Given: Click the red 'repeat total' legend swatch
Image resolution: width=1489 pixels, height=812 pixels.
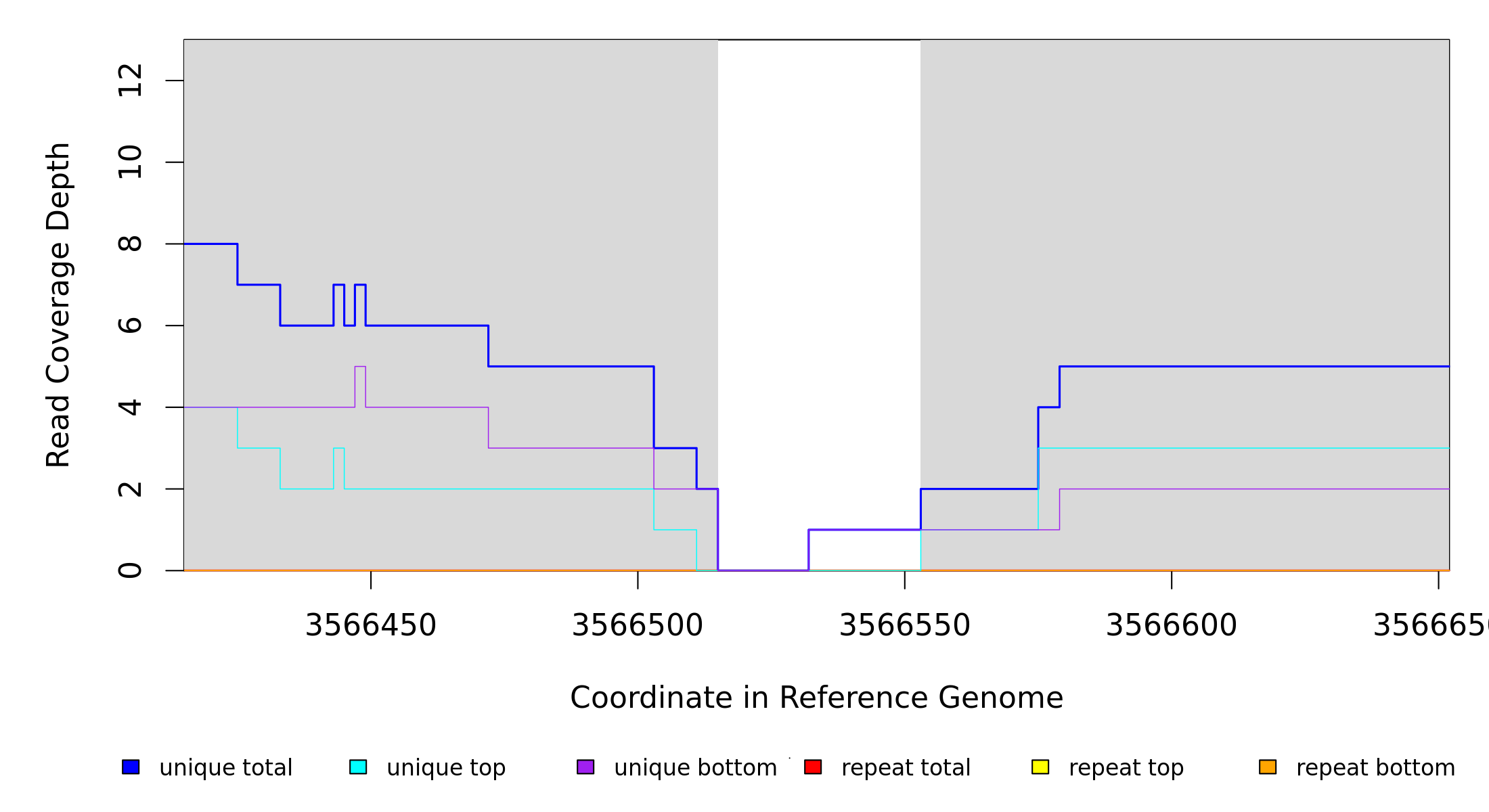Looking at the screenshot, I should pos(813,767).
